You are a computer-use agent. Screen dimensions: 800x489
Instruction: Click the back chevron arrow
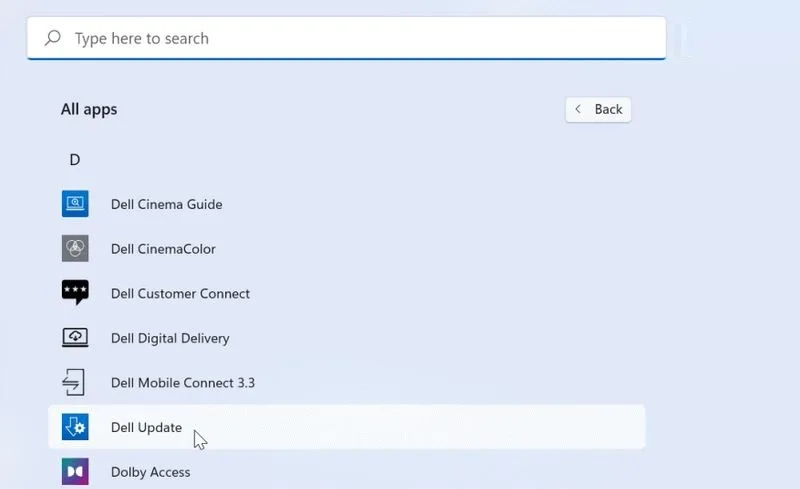pos(578,109)
